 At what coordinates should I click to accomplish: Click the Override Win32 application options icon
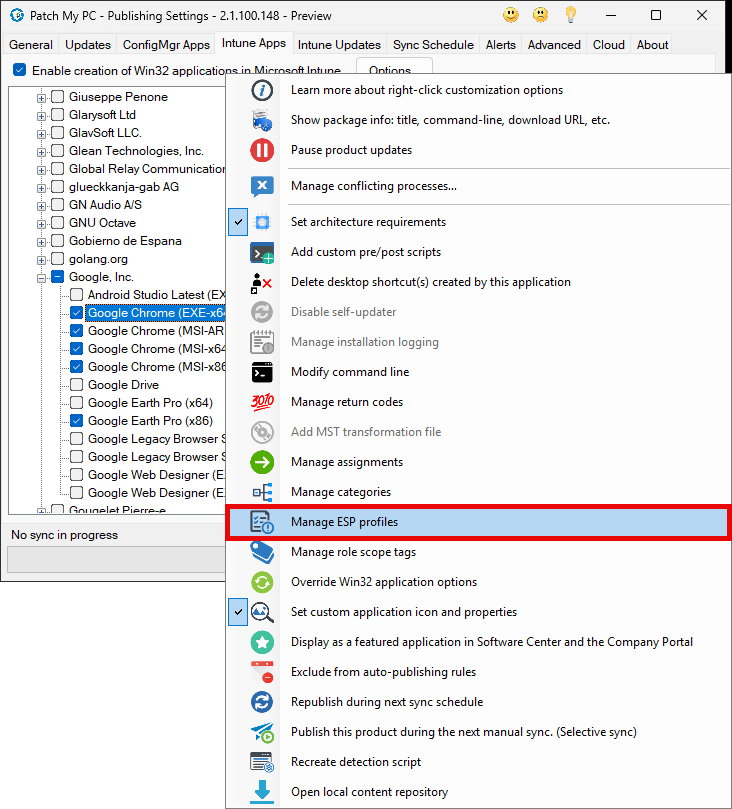pyautogui.click(x=262, y=582)
